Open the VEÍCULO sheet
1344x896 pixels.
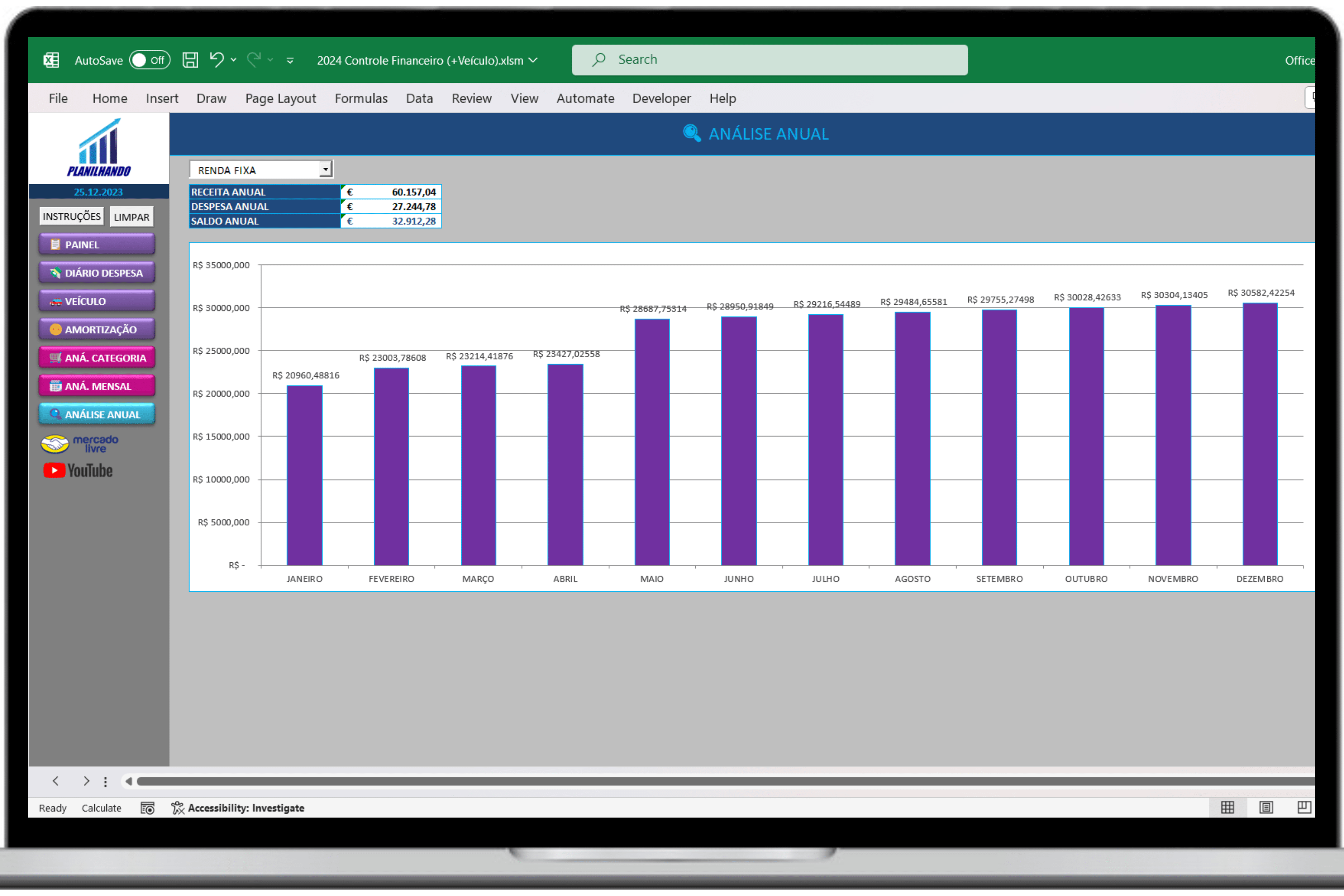click(97, 301)
